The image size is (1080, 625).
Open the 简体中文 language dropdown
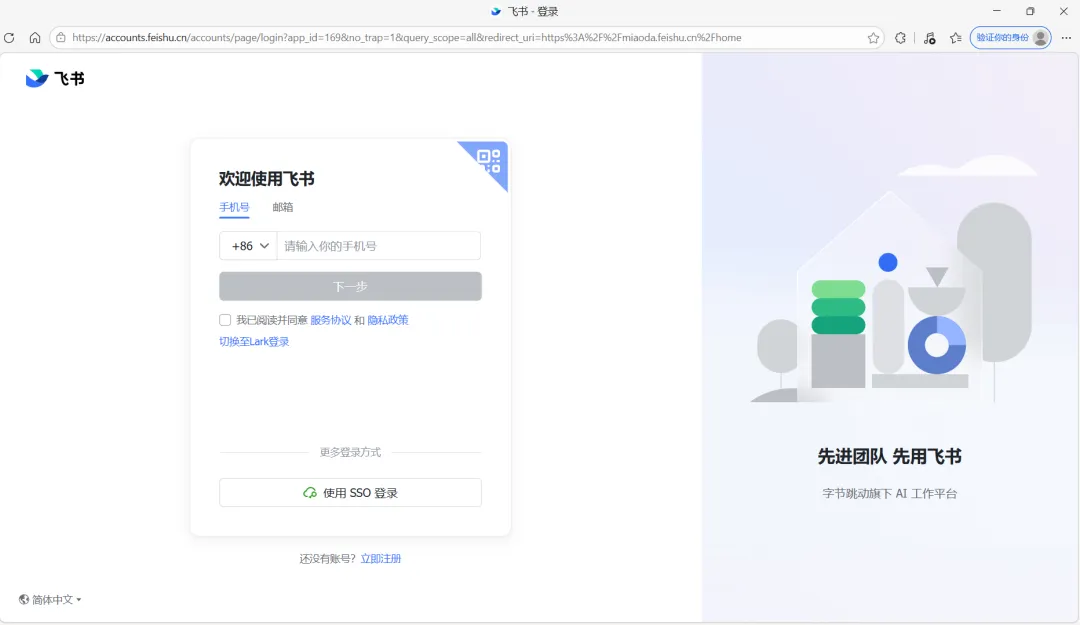coord(50,600)
